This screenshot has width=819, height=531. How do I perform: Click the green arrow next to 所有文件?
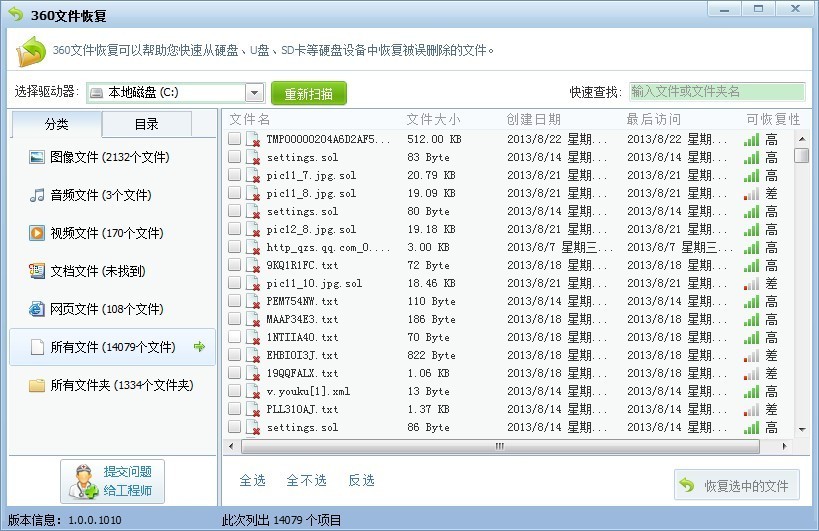(200, 346)
